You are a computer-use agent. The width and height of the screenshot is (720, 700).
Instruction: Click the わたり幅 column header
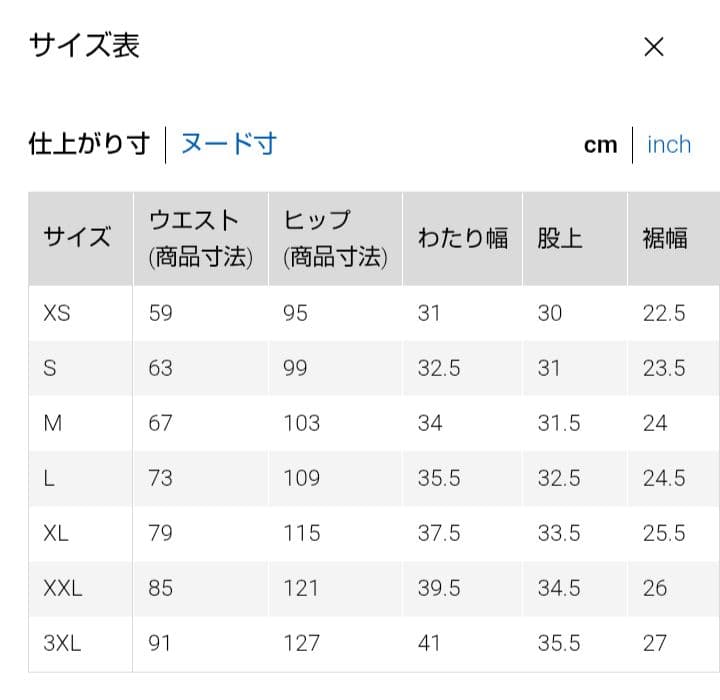click(462, 238)
